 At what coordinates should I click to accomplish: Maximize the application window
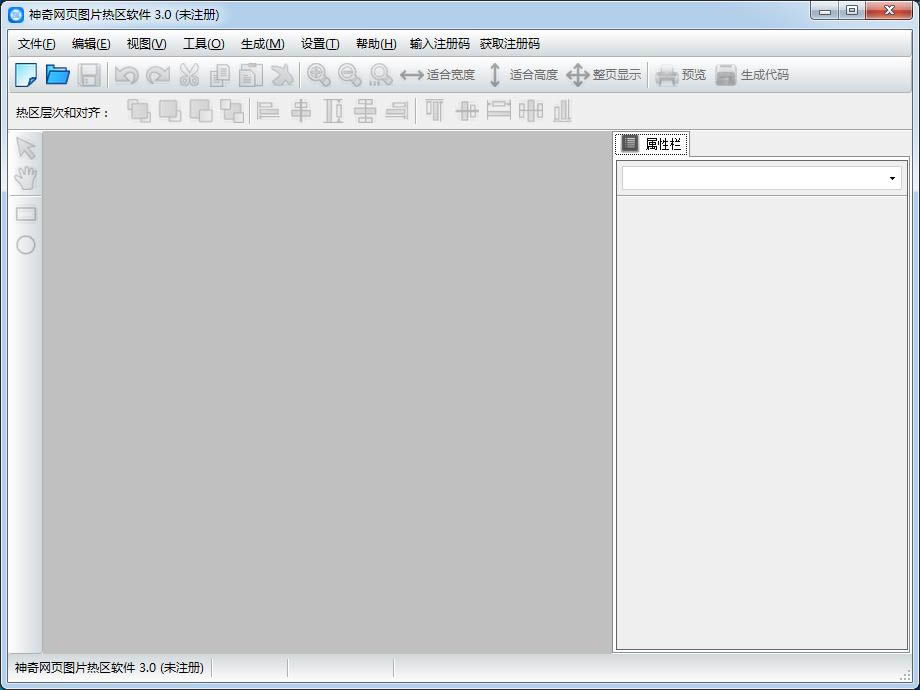click(852, 11)
